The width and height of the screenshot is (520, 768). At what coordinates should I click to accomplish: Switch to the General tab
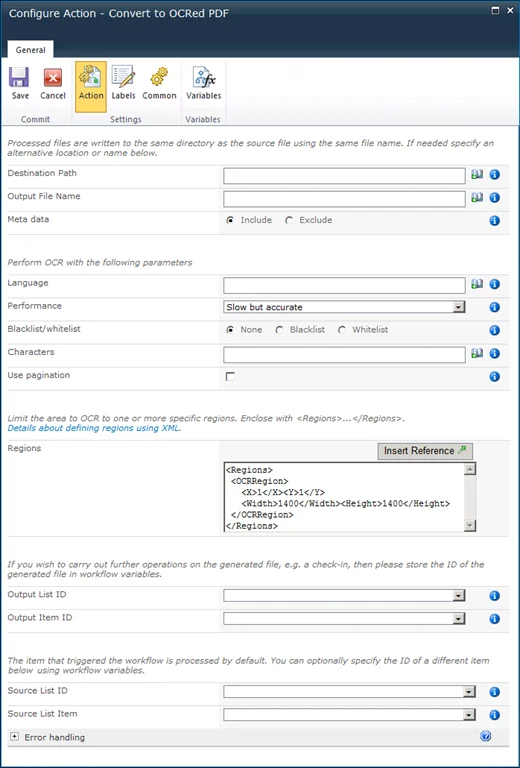click(30, 50)
